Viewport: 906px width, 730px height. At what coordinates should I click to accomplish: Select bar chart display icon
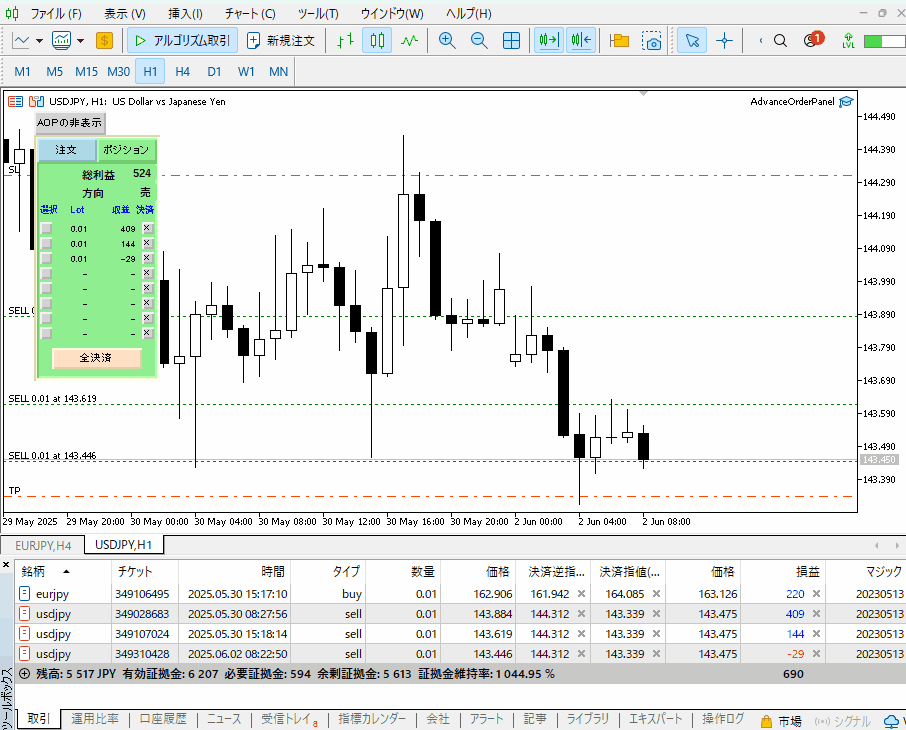click(346, 40)
